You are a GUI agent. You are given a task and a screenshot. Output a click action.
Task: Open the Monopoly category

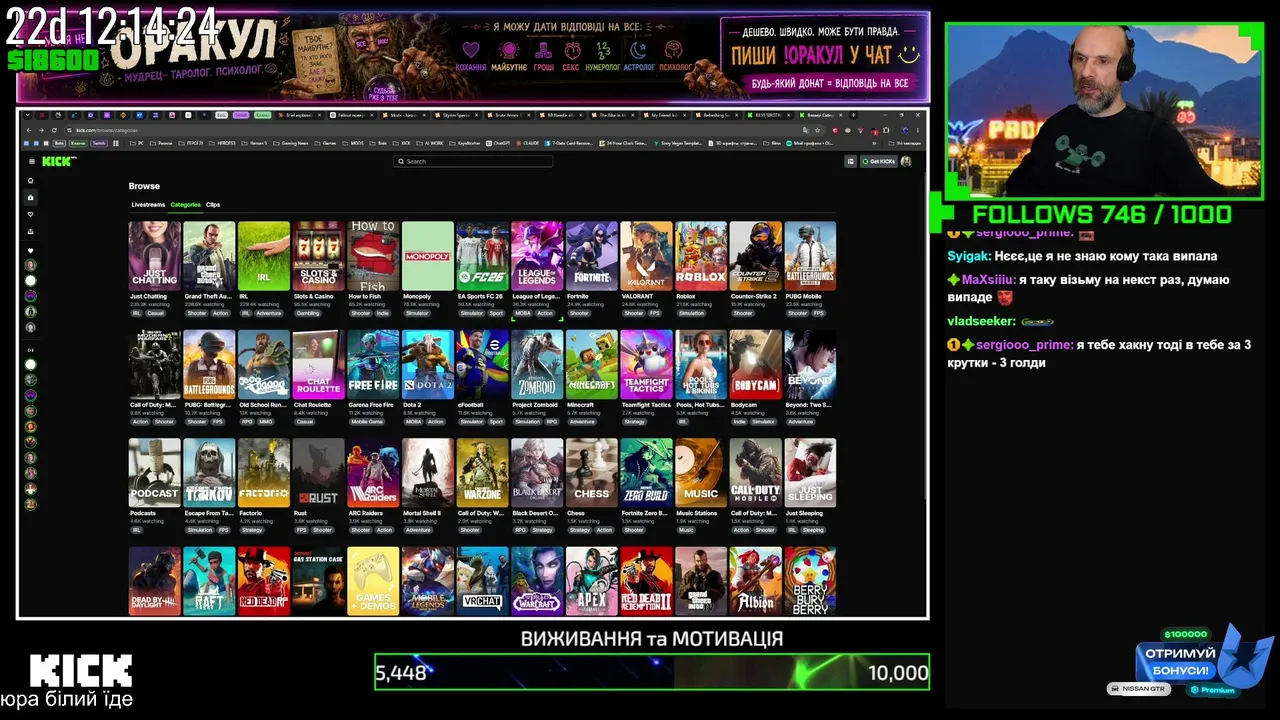(x=428, y=256)
